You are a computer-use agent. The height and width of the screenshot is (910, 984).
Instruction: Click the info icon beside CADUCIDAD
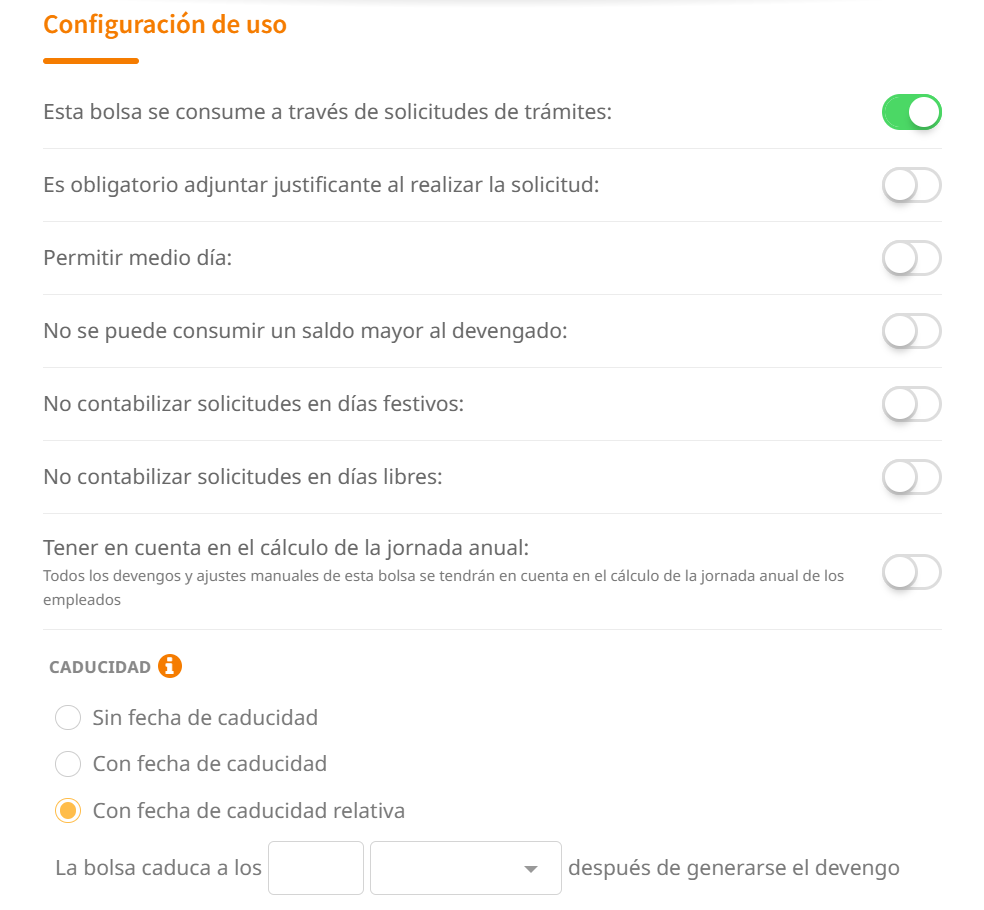coord(170,666)
